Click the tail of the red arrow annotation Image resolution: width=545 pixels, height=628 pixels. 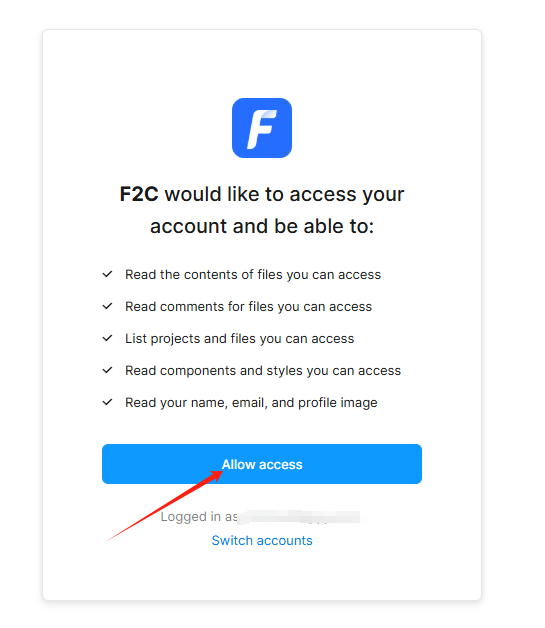[x=109, y=539]
